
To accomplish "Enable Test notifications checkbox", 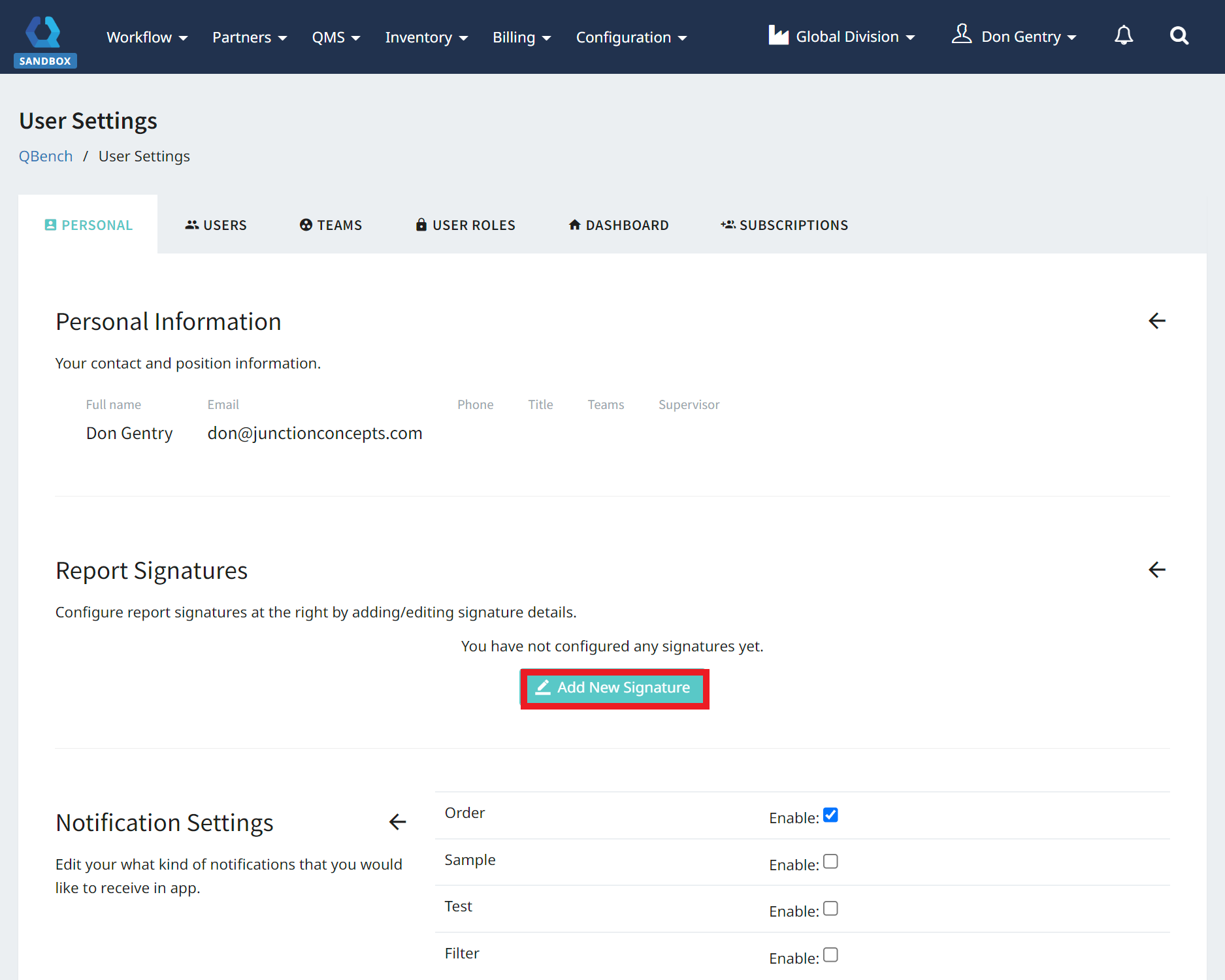I will (830, 909).
